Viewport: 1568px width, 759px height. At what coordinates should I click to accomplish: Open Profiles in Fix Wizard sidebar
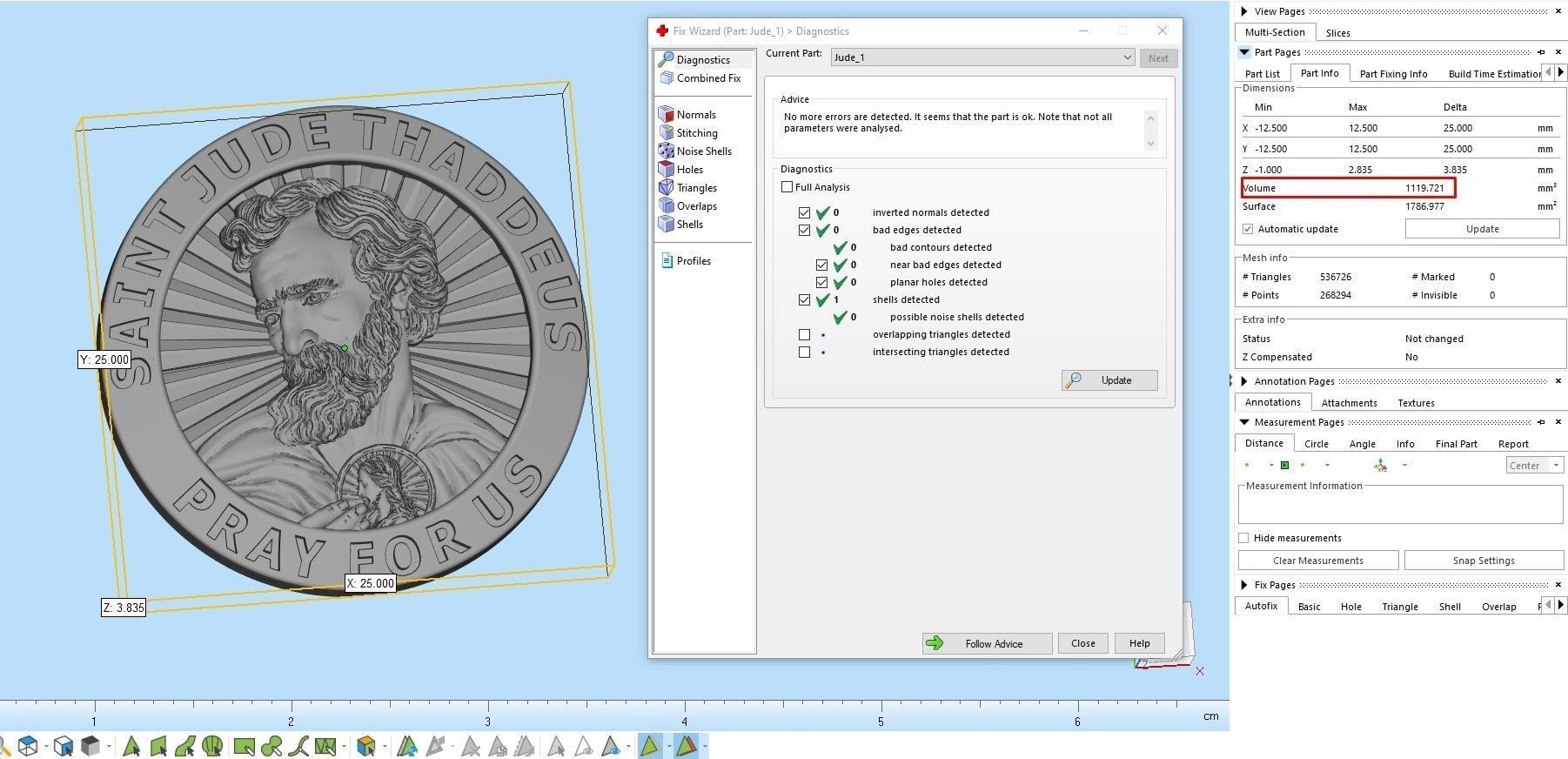point(686,260)
